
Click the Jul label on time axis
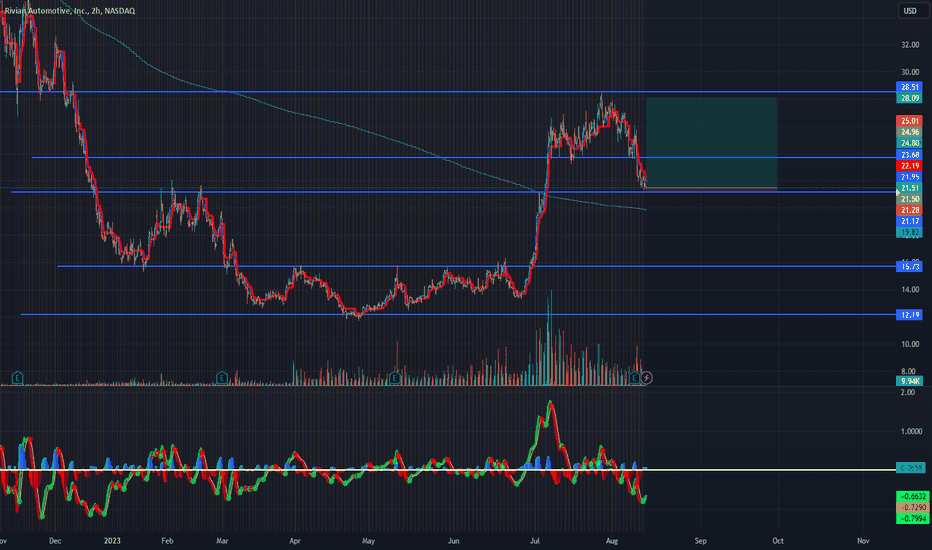[535, 540]
